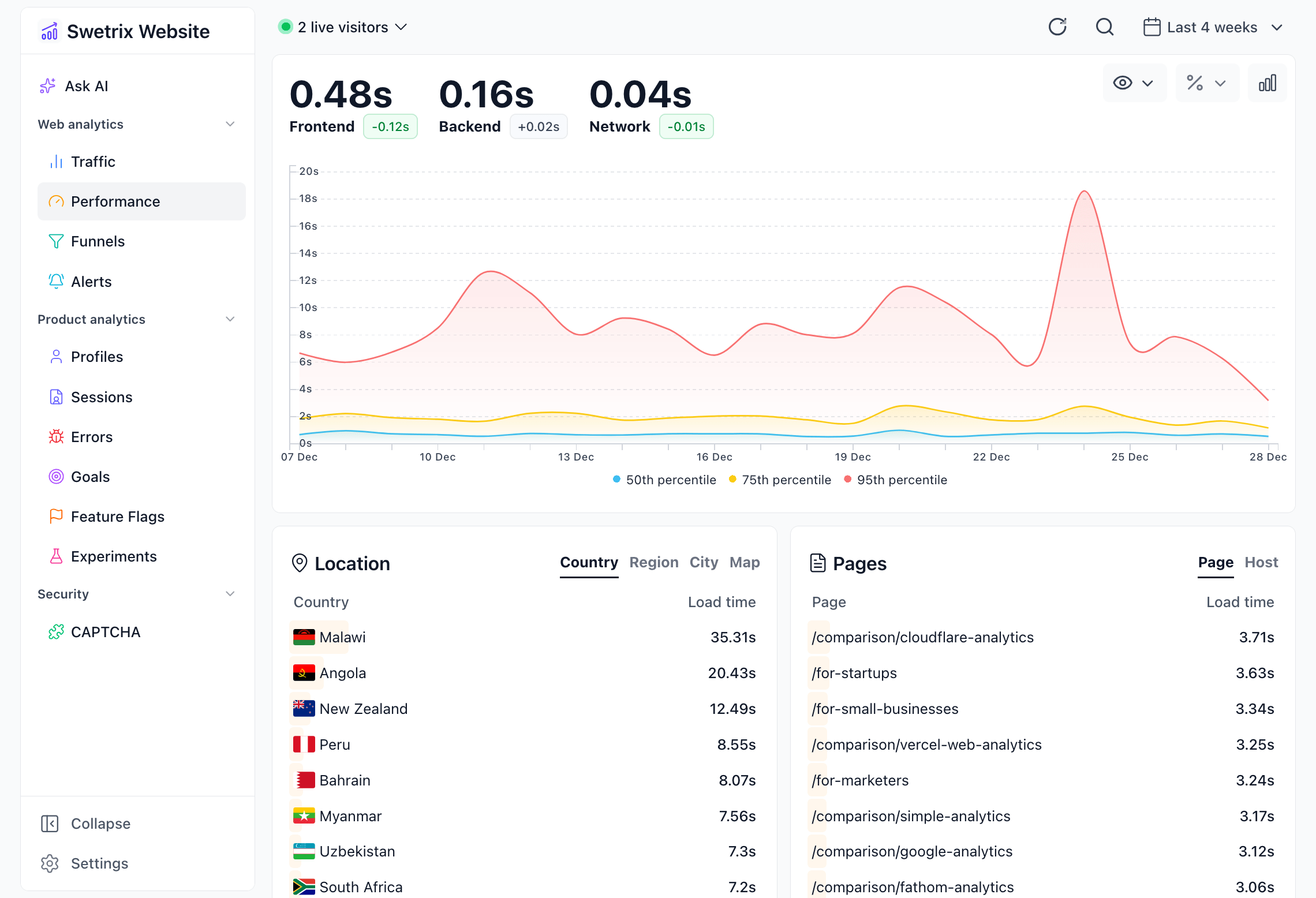Image resolution: width=1316 pixels, height=898 pixels.
Task: Toggle the 75th percentile legend item
Action: 780,480
